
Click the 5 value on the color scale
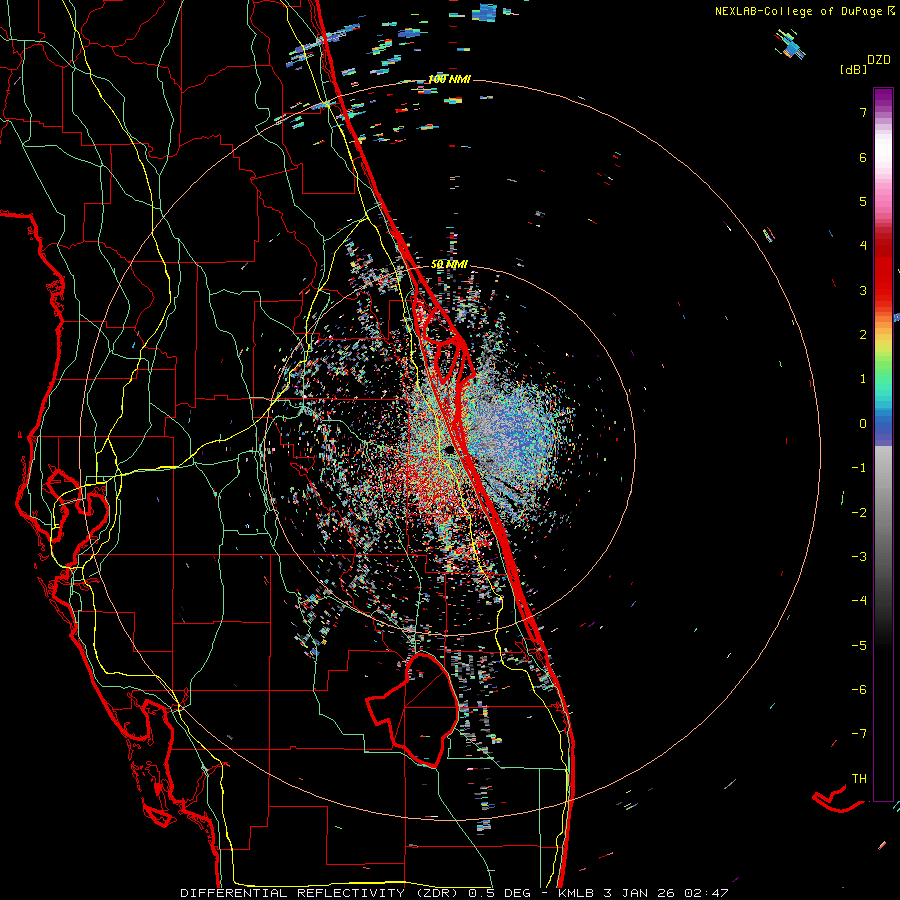(863, 201)
